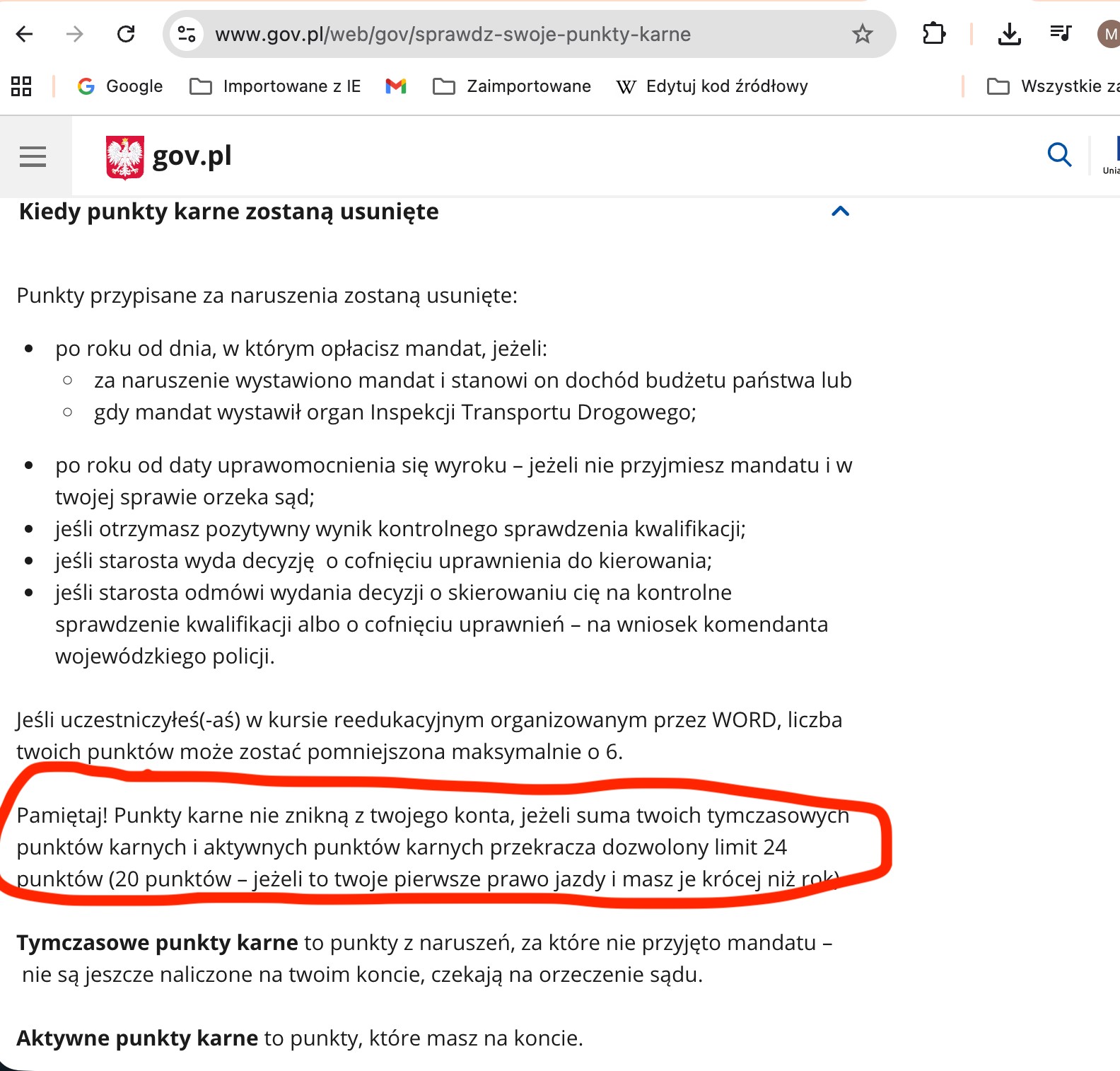Click text "gdy mandat wystawił organ Inspekcji Transportu Drogowego;"
This screenshot has width=1120, height=1071.
(395, 412)
